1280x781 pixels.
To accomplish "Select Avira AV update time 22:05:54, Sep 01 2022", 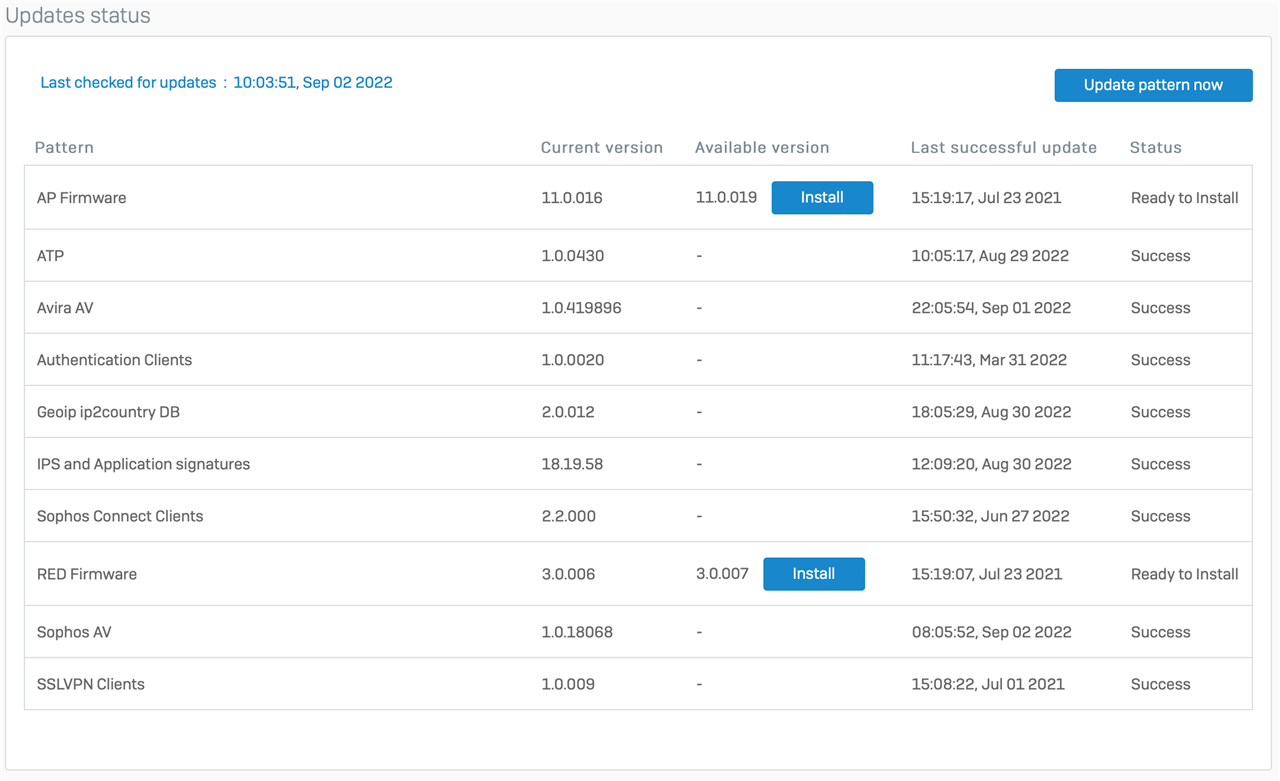I will pos(991,308).
